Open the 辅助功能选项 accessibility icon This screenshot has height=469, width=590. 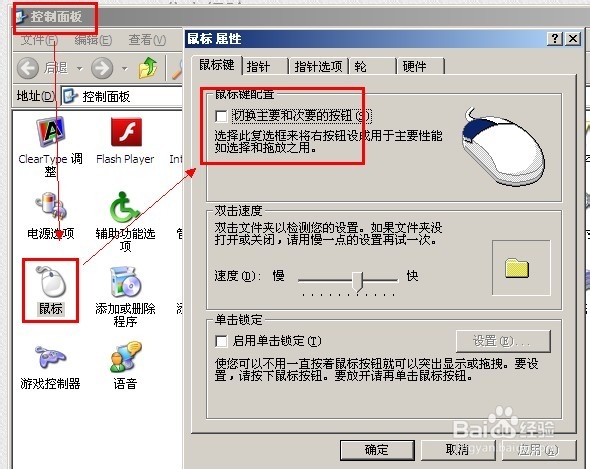tap(125, 221)
